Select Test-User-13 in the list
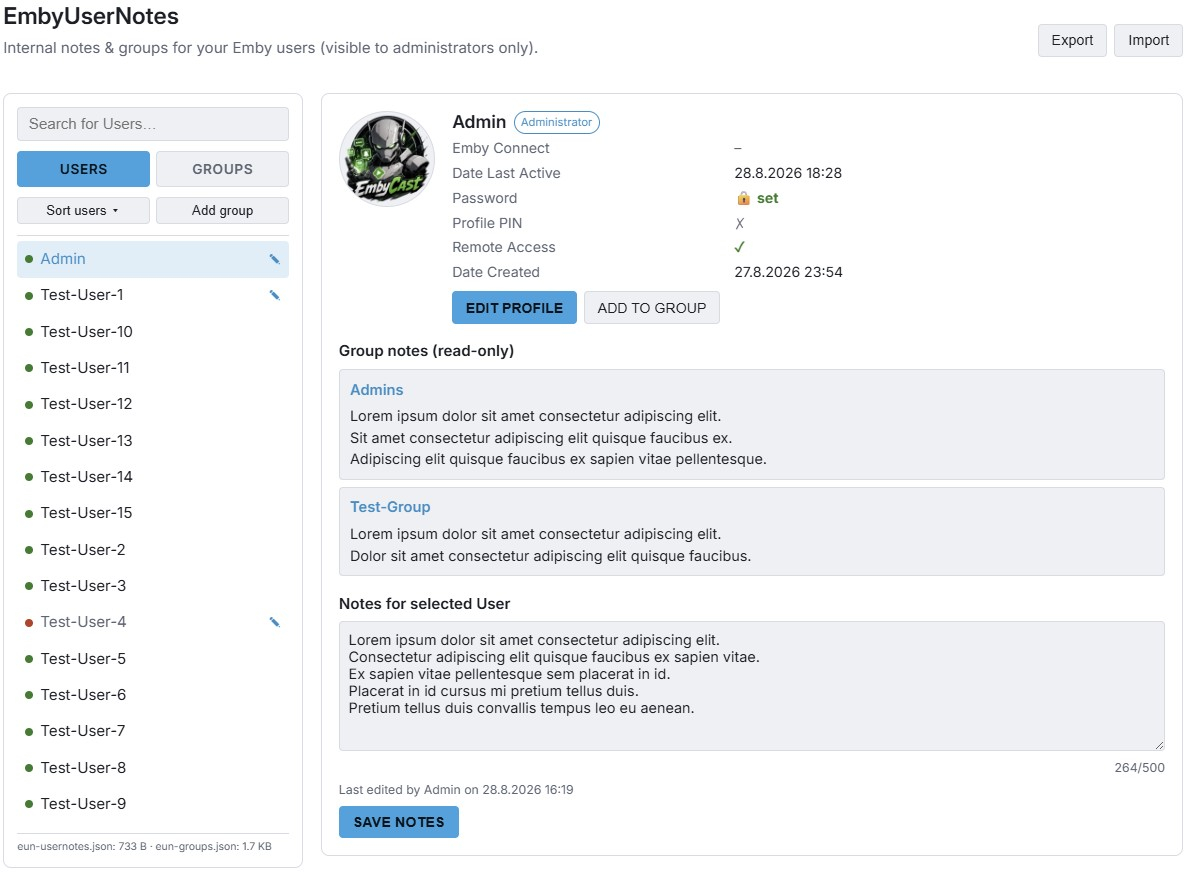Image resolution: width=1198 pixels, height=880 pixels. coord(153,441)
